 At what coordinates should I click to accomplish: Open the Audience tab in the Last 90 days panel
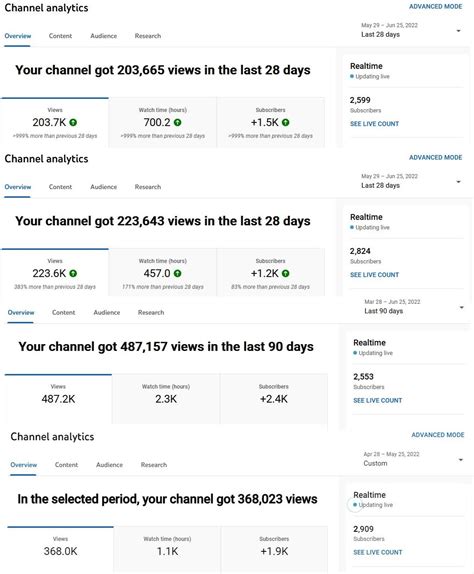click(x=107, y=313)
